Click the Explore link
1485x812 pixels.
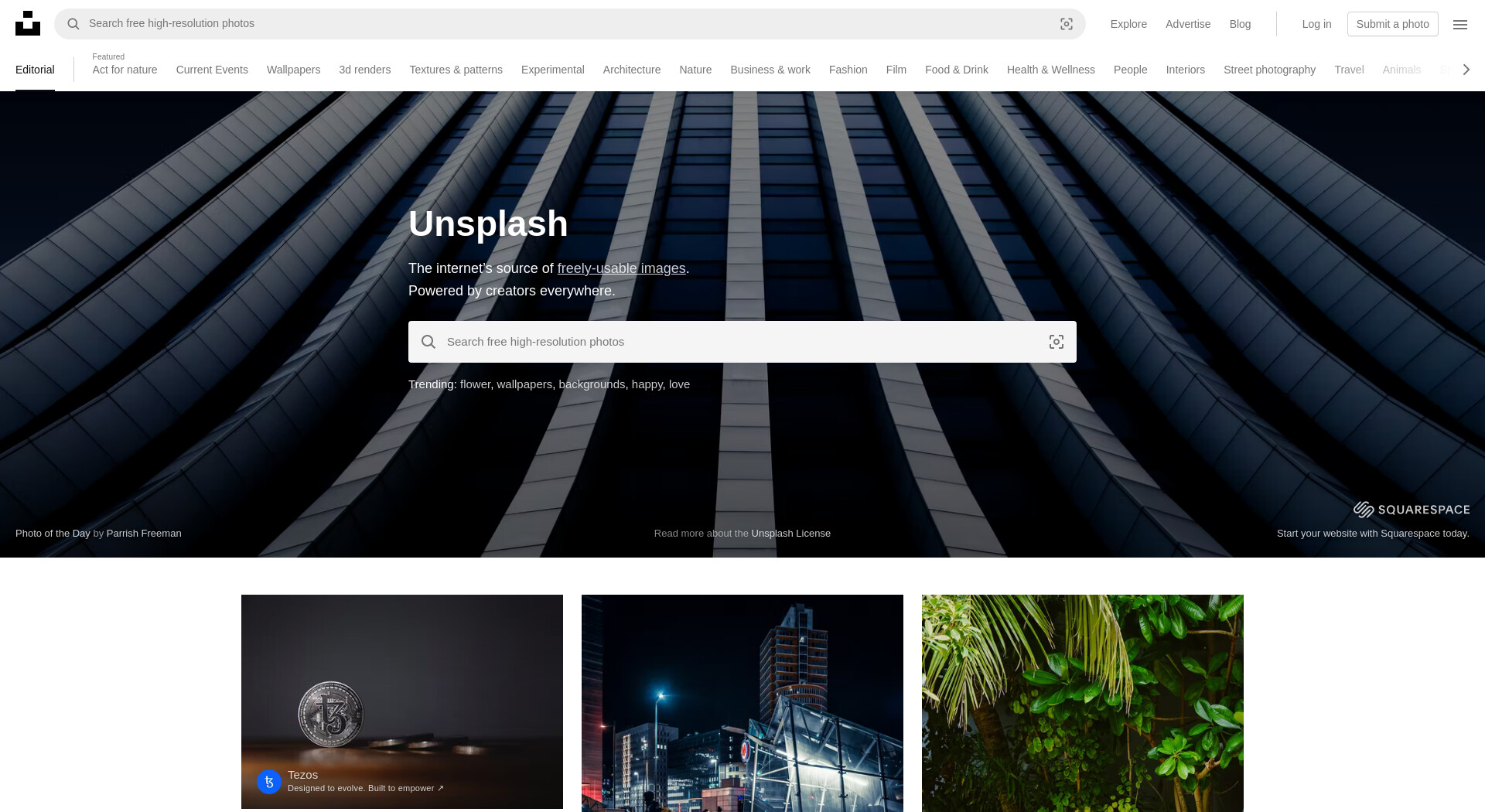pos(1128,24)
